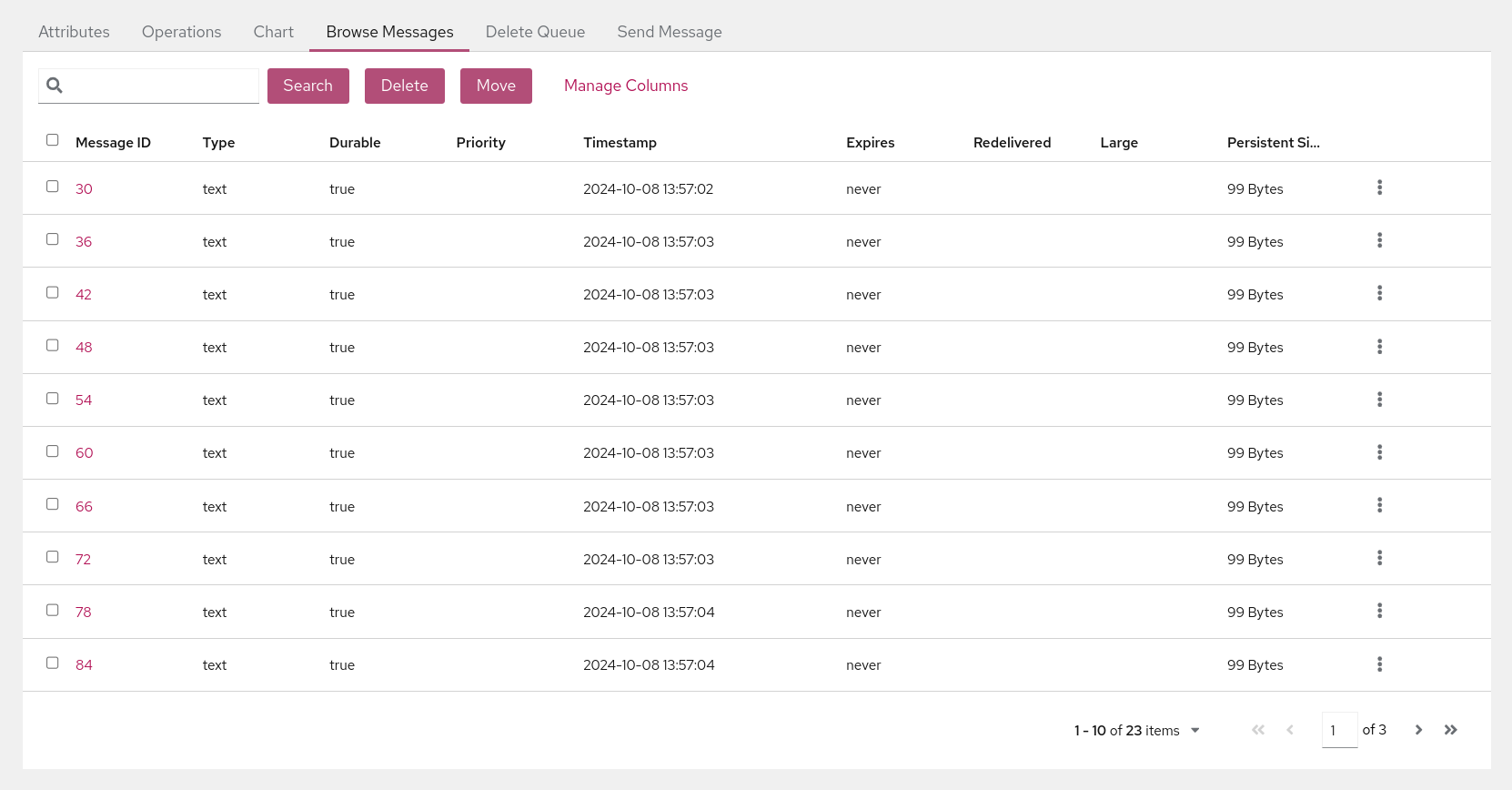Image resolution: width=1512 pixels, height=790 pixels.
Task: Open kebab actions menu for message 72
Action: [1379, 558]
